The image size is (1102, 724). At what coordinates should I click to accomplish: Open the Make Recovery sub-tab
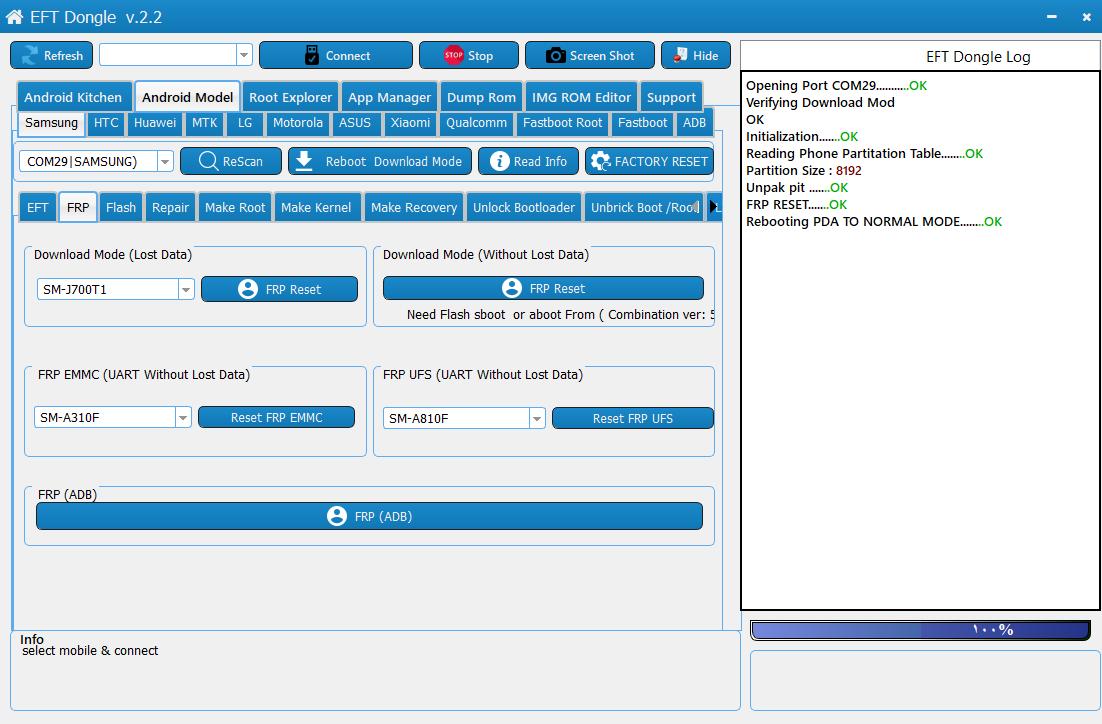point(414,207)
